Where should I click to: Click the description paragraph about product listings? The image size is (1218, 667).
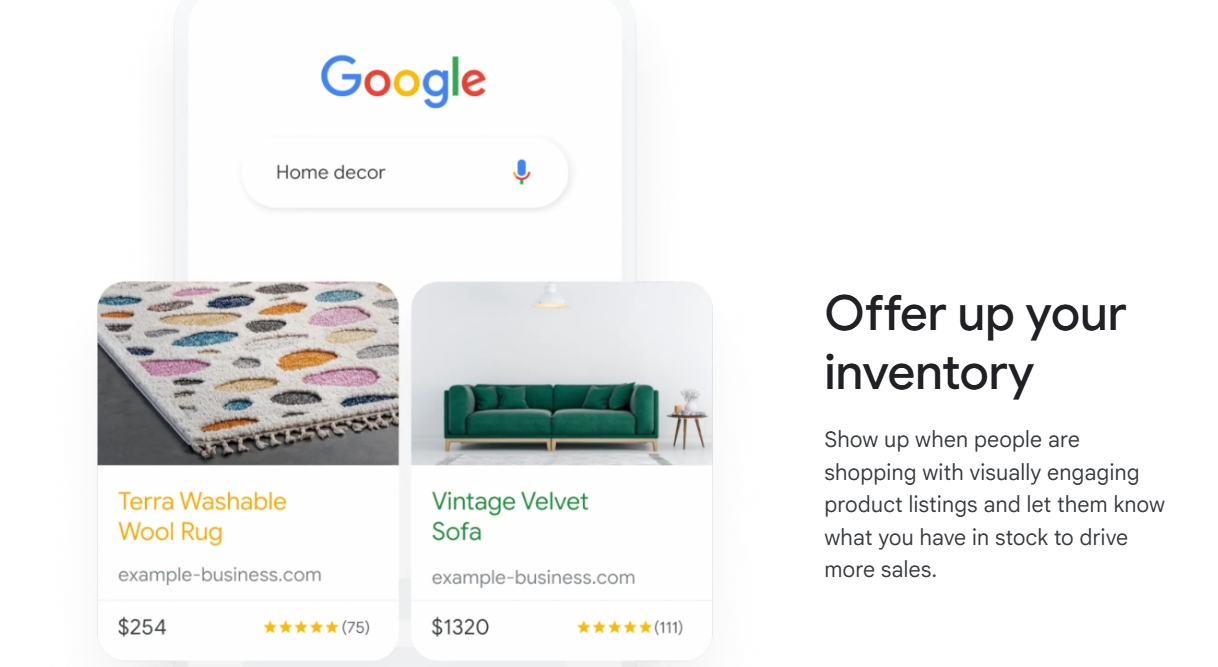coord(994,505)
